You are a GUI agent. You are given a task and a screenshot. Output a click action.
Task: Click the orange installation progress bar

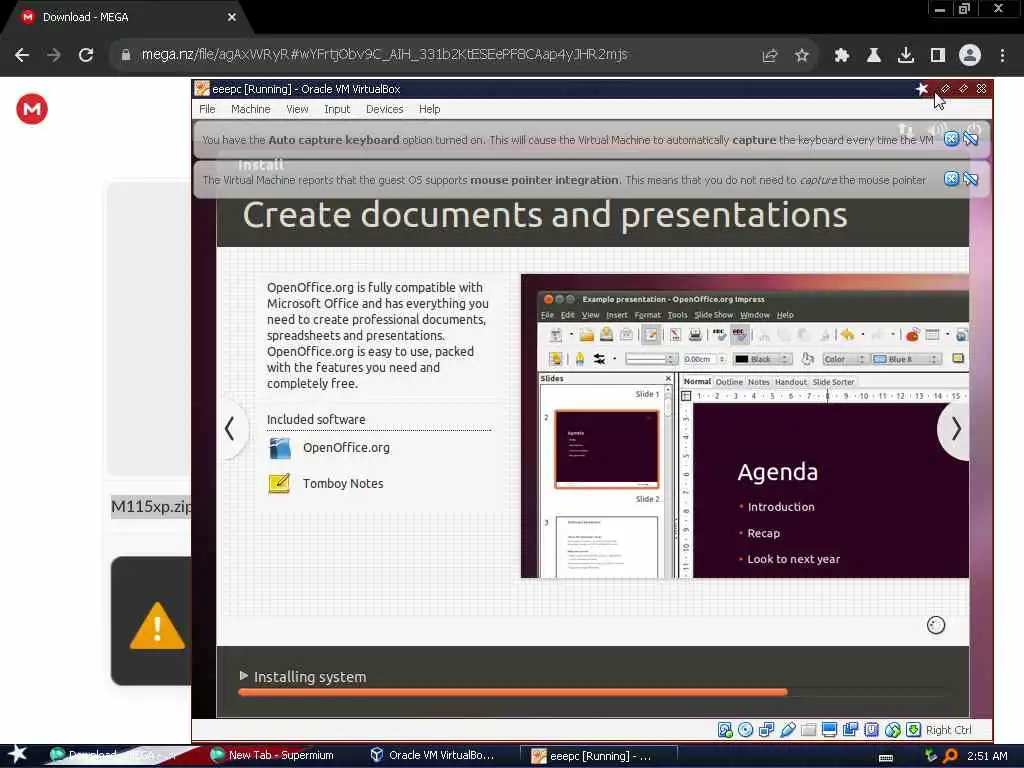513,692
